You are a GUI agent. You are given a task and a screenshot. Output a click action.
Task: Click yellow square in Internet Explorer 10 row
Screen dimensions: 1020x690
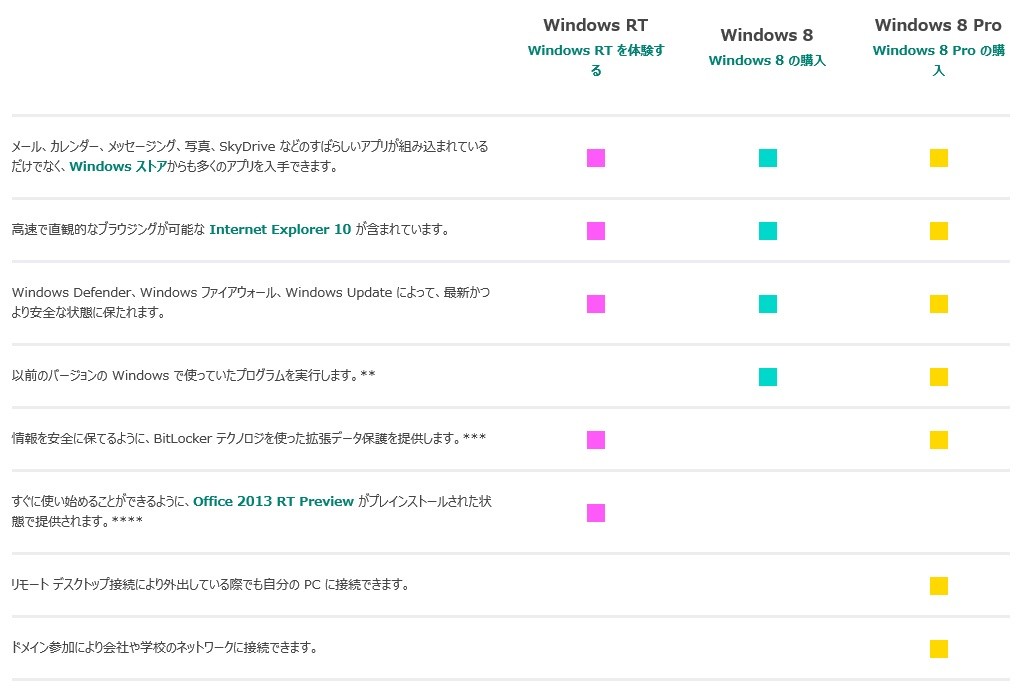pyautogui.click(x=939, y=231)
